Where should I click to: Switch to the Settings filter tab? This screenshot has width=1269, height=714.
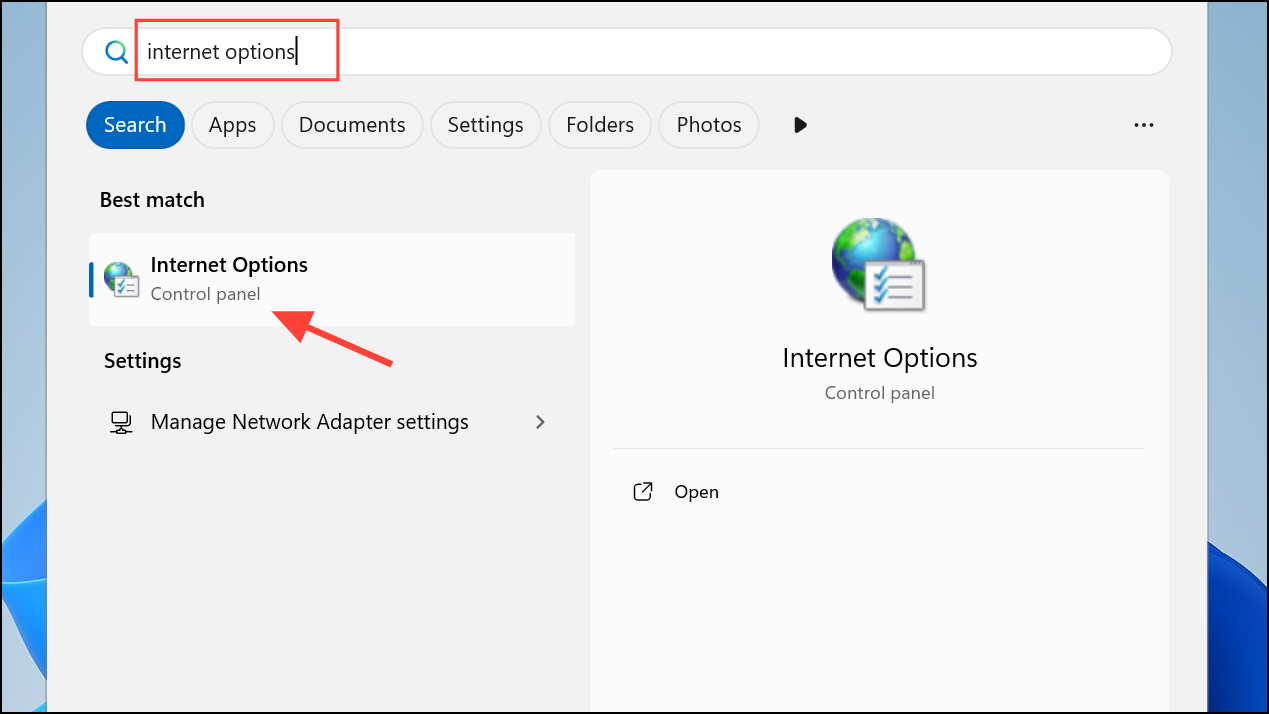pyautogui.click(x=485, y=125)
